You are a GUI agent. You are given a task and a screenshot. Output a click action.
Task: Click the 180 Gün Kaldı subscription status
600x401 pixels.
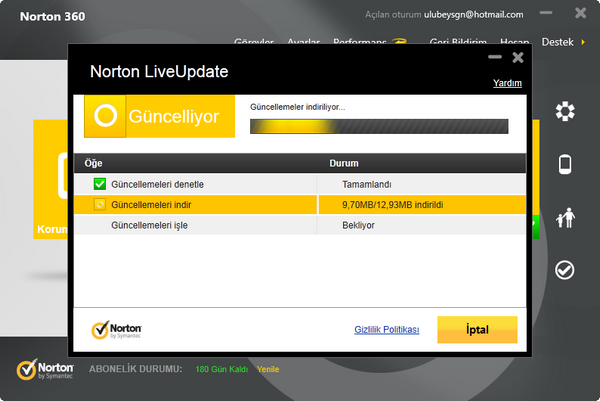coord(222,369)
